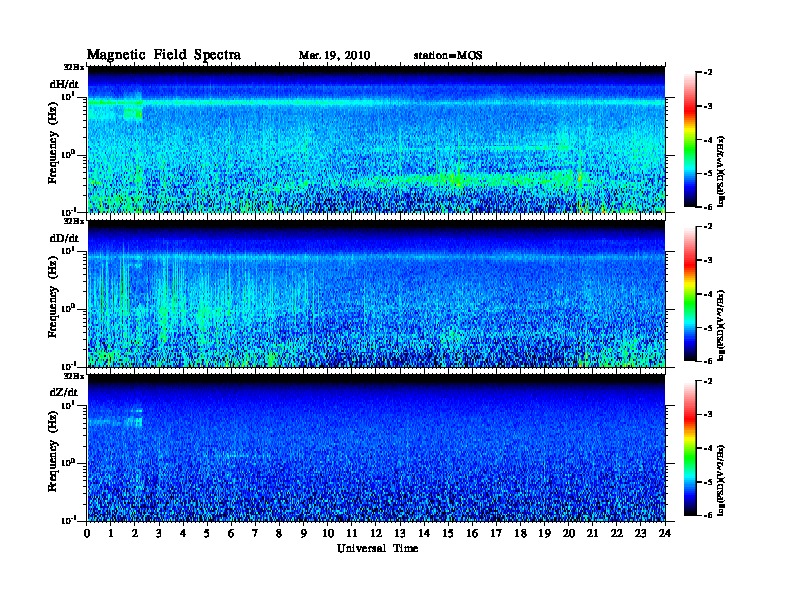Click the "station=MOS" label
Viewport: 792px width, 612px height.
click(448, 56)
